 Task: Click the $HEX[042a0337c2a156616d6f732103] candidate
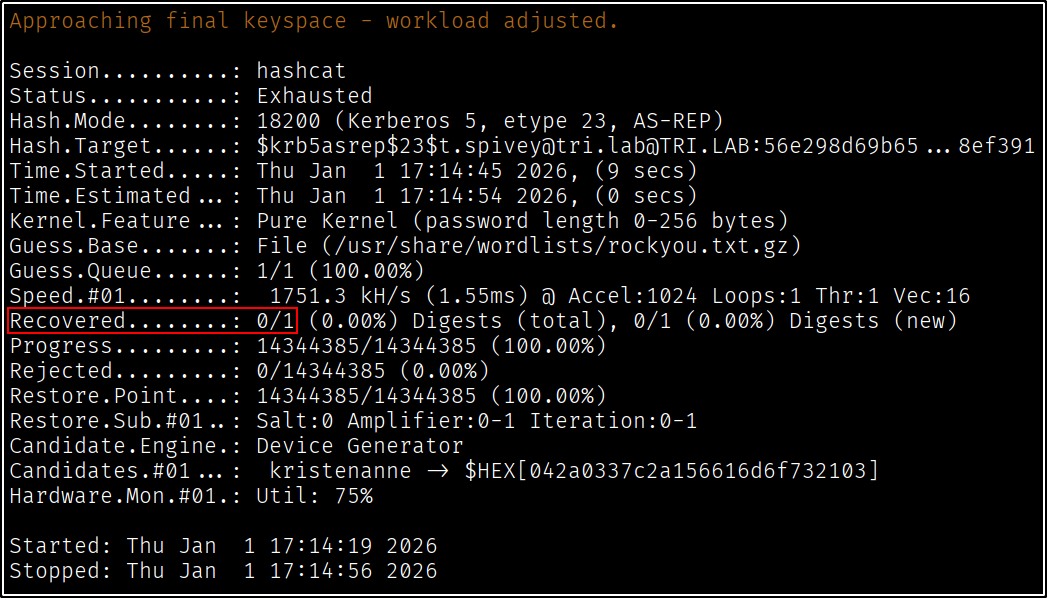tap(671, 471)
